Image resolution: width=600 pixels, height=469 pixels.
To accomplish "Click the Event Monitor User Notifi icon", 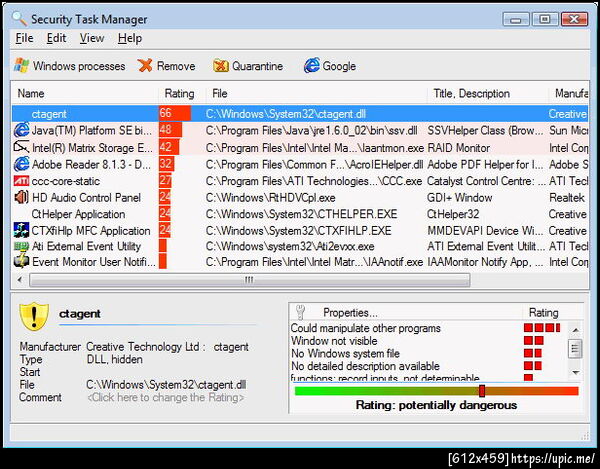I will point(21,262).
